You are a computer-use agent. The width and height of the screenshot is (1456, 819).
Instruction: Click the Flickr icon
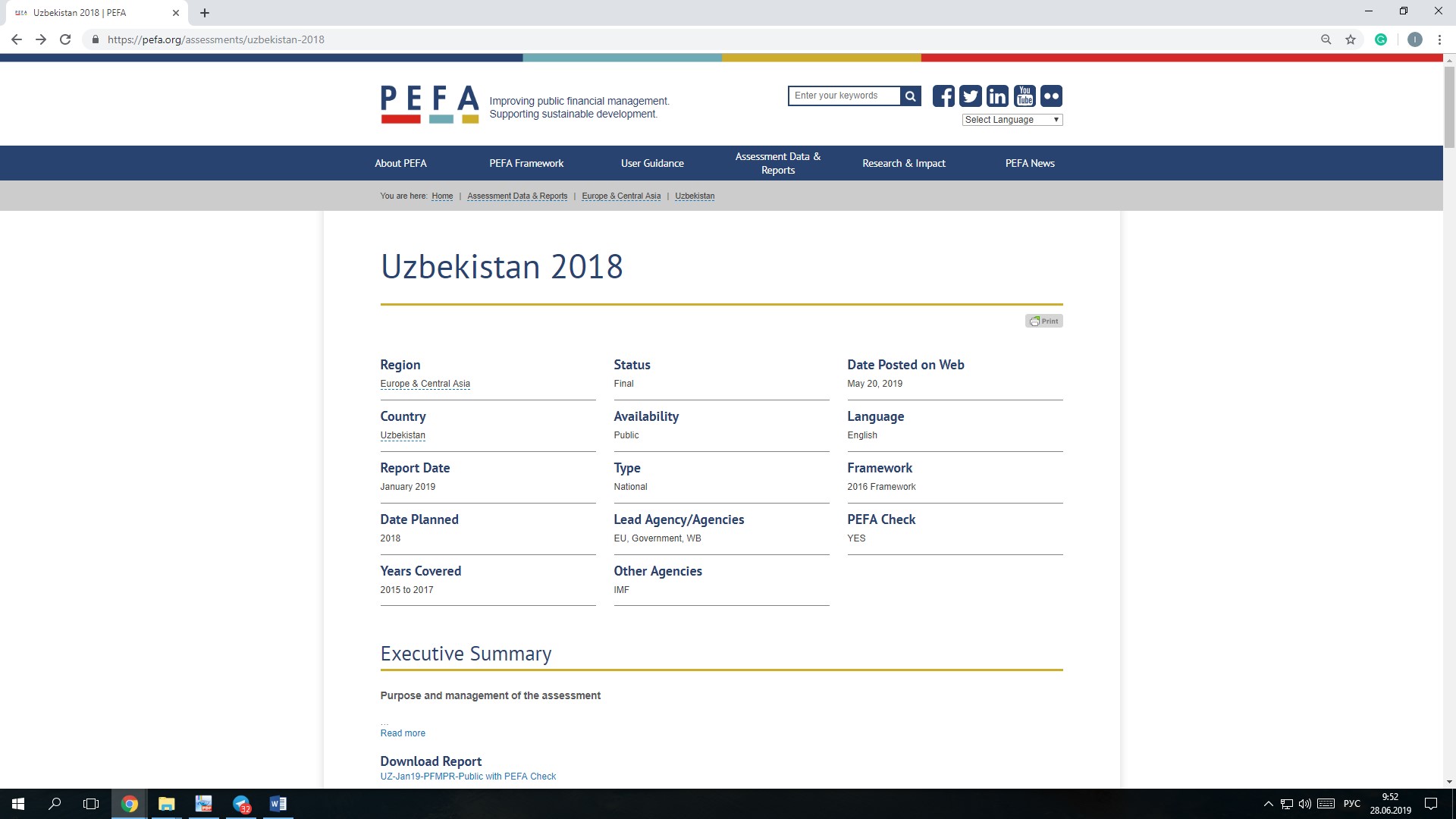(1050, 95)
